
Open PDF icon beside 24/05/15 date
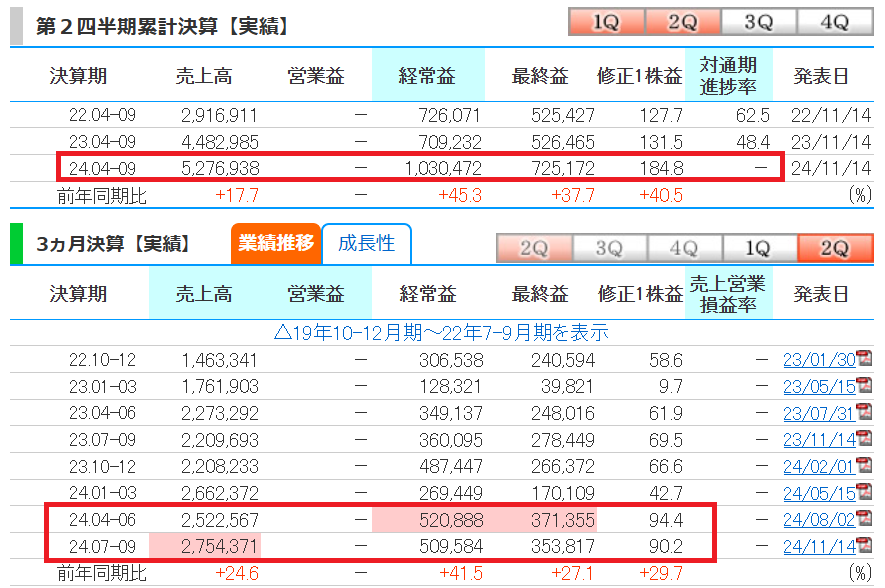(x=864, y=492)
